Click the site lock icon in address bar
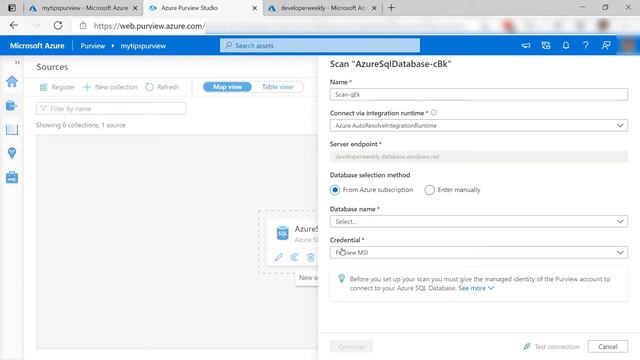 83,26
